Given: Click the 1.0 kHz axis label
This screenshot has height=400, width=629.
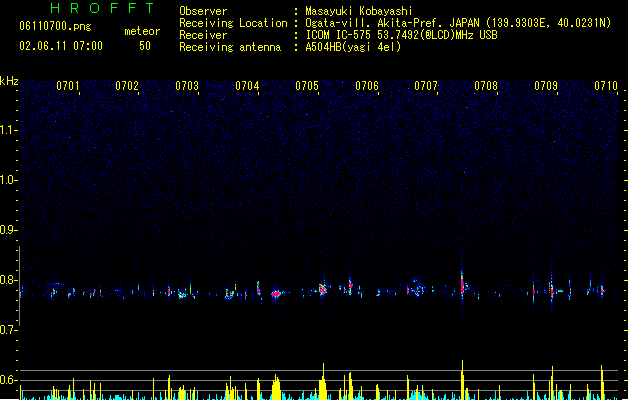Looking at the screenshot, I should pyautogui.click(x=8, y=180).
